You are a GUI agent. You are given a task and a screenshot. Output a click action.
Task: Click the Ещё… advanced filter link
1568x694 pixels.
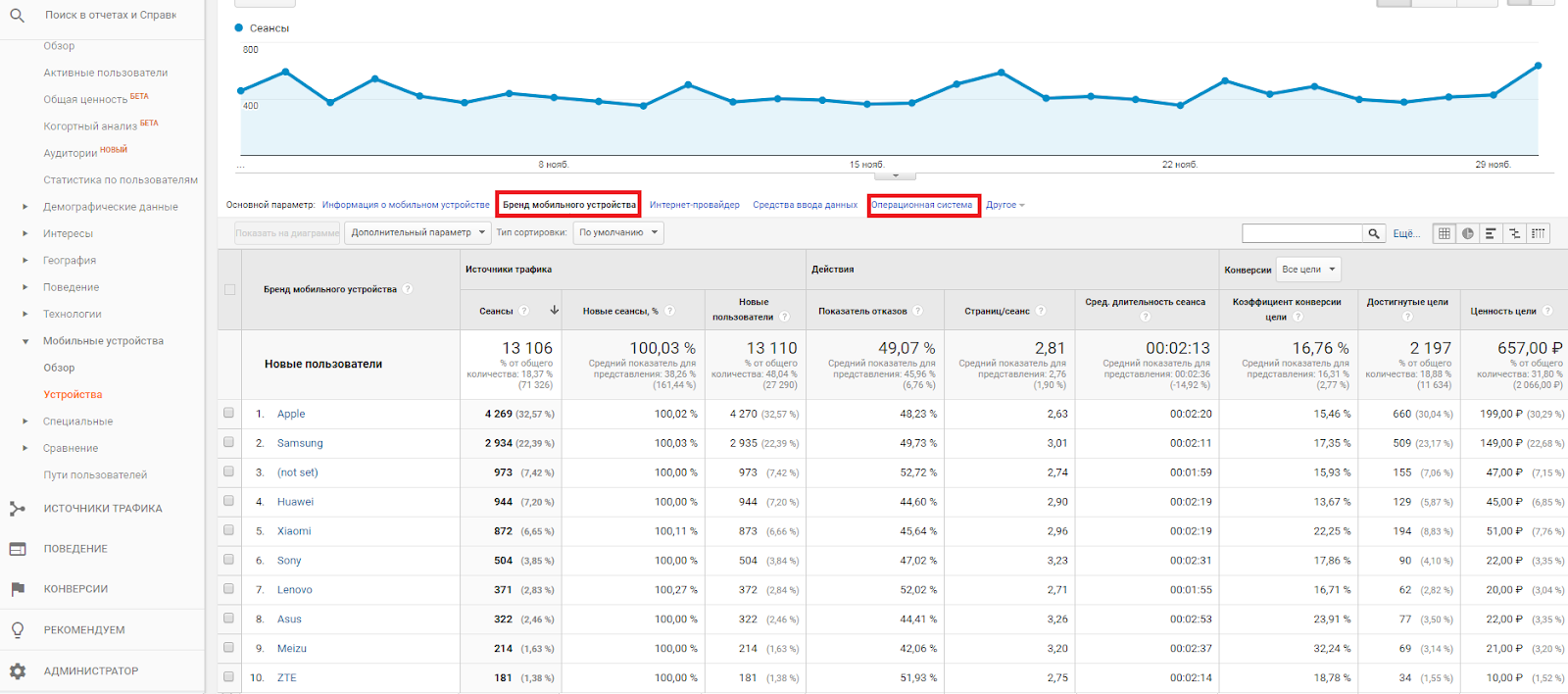coord(1406,233)
